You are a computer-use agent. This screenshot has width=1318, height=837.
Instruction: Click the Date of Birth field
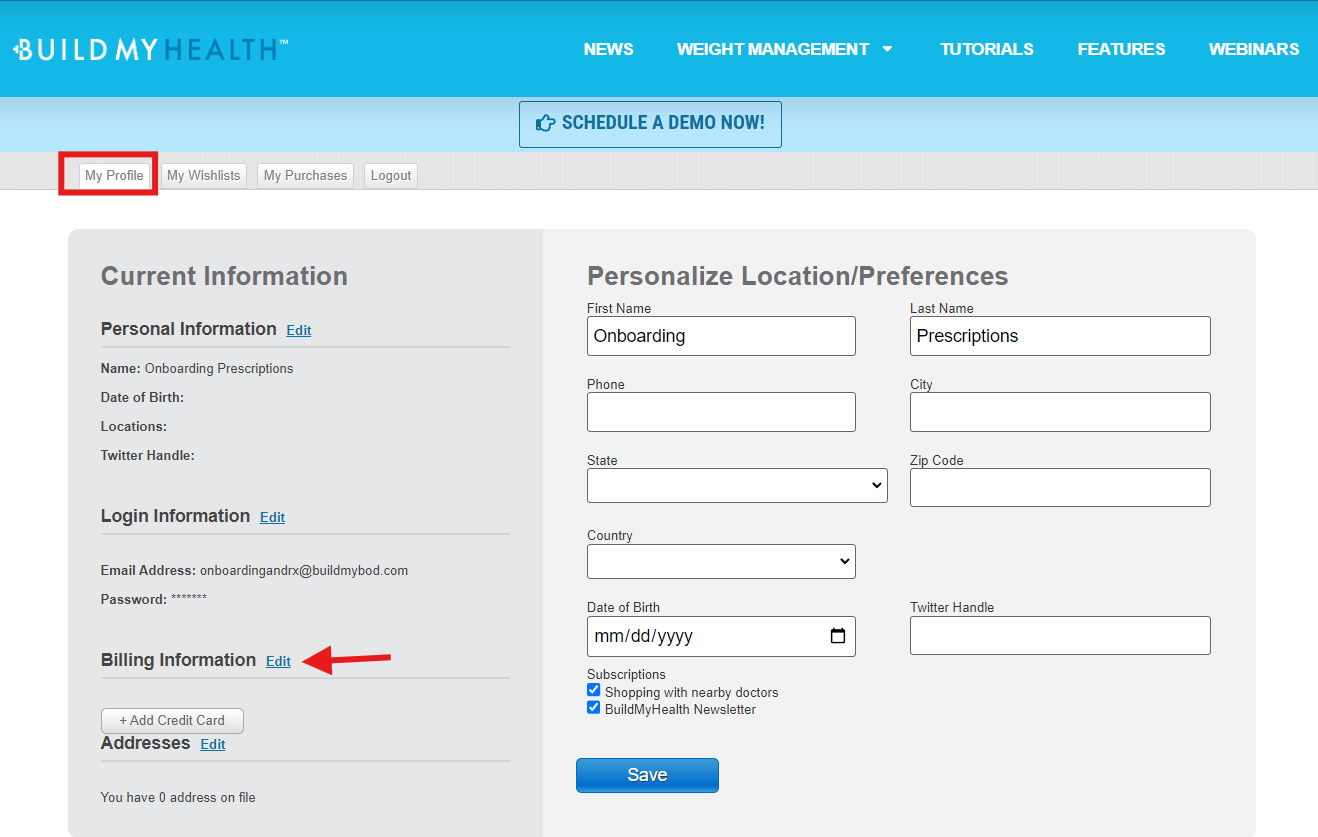[x=721, y=636]
